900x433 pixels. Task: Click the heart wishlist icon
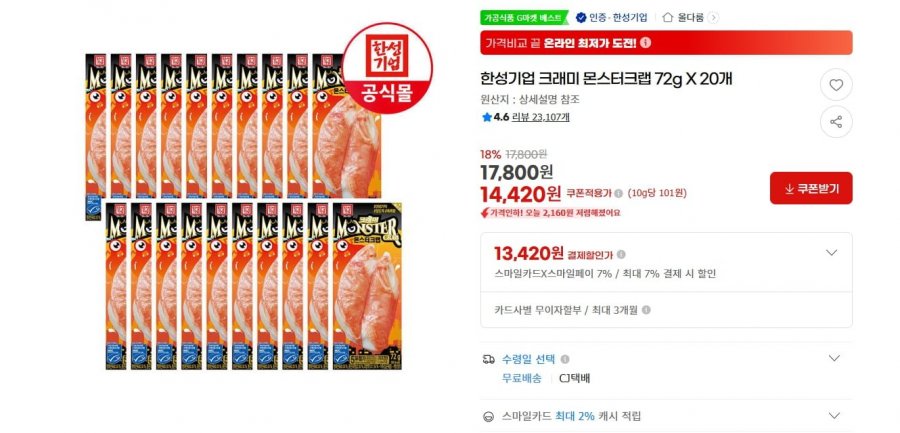(836, 85)
